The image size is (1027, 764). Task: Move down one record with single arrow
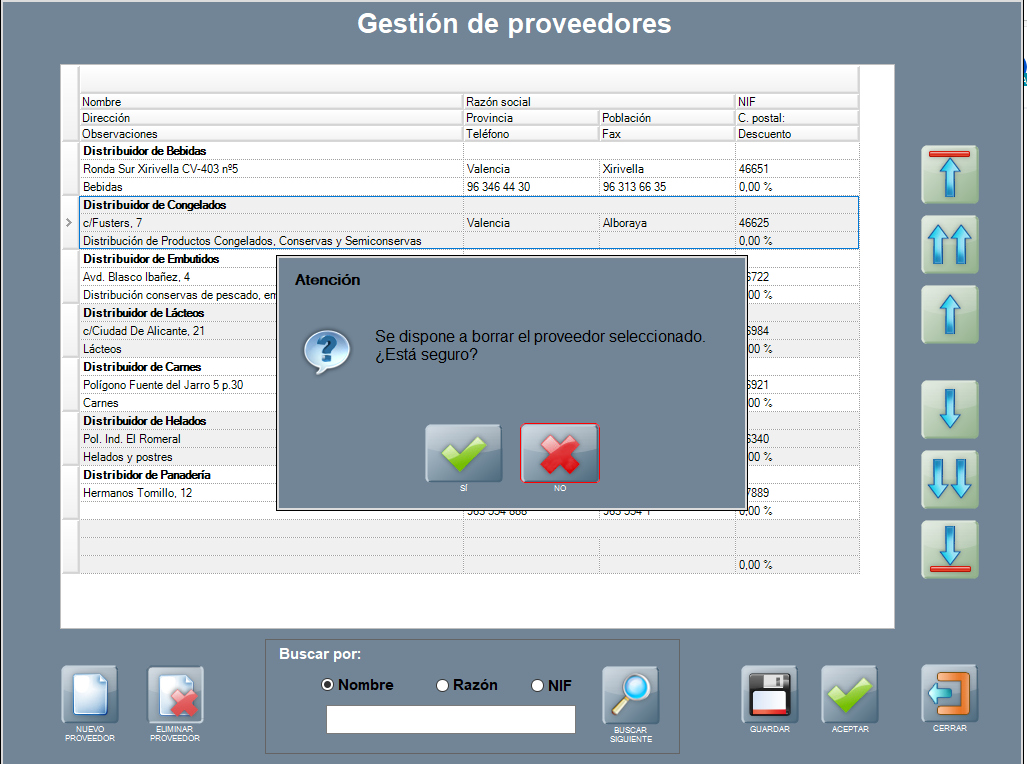(949, 409)
